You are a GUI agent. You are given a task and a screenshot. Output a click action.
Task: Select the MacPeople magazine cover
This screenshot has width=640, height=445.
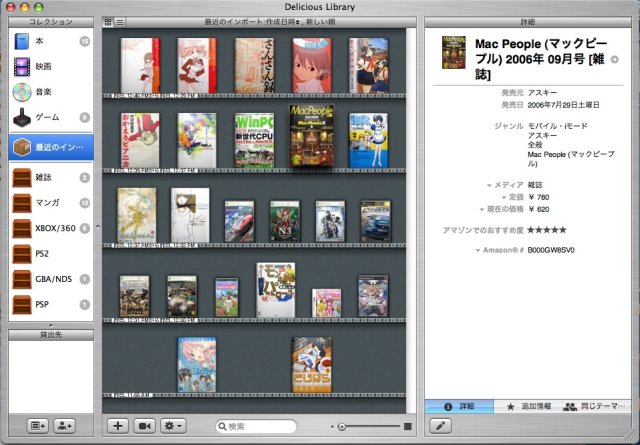click(312, 136)
